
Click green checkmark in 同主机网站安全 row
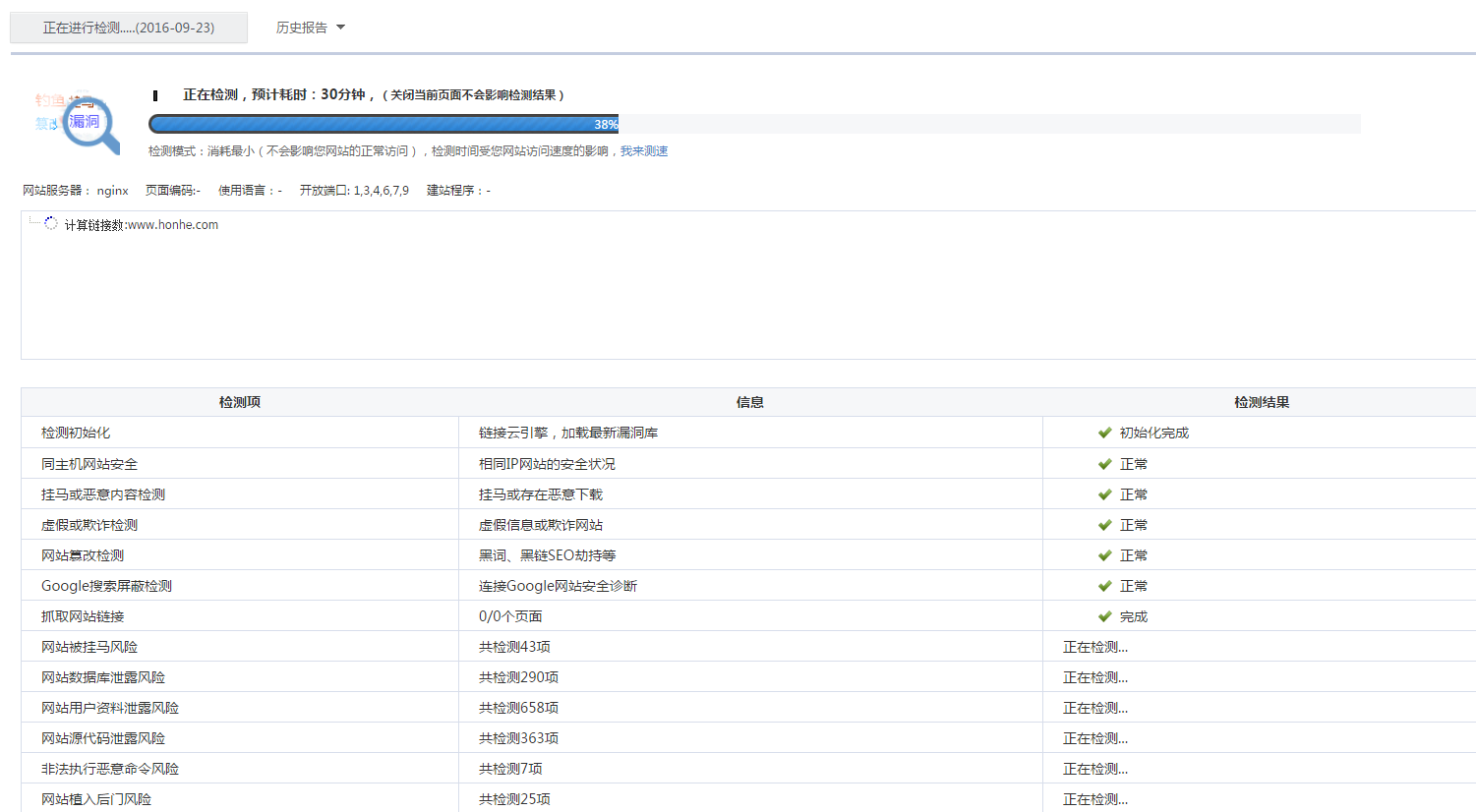click(x=1105, y=464)
